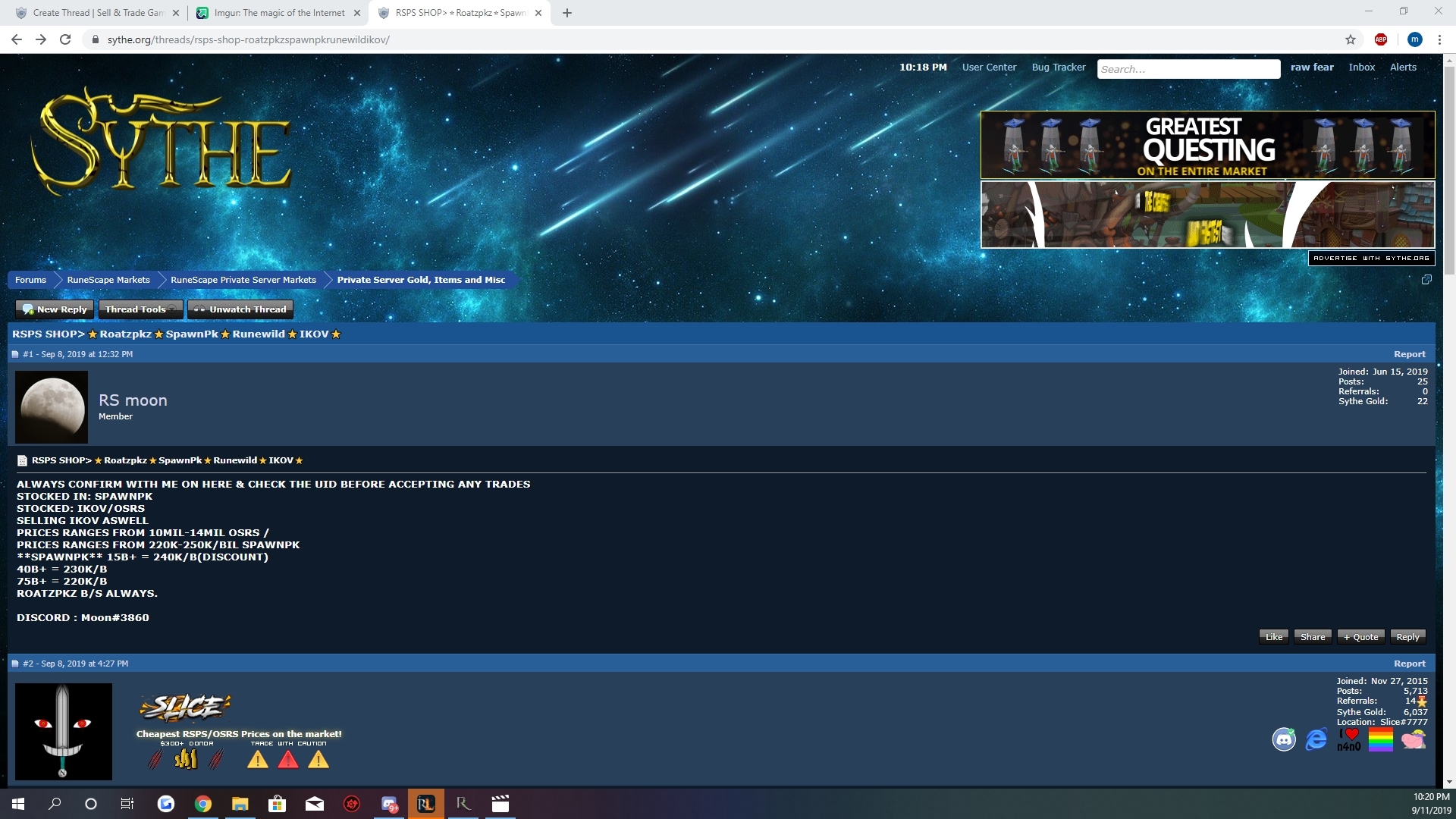1456x819 pixels.
Task: Click the forum search field
Action: (1188, 69)
